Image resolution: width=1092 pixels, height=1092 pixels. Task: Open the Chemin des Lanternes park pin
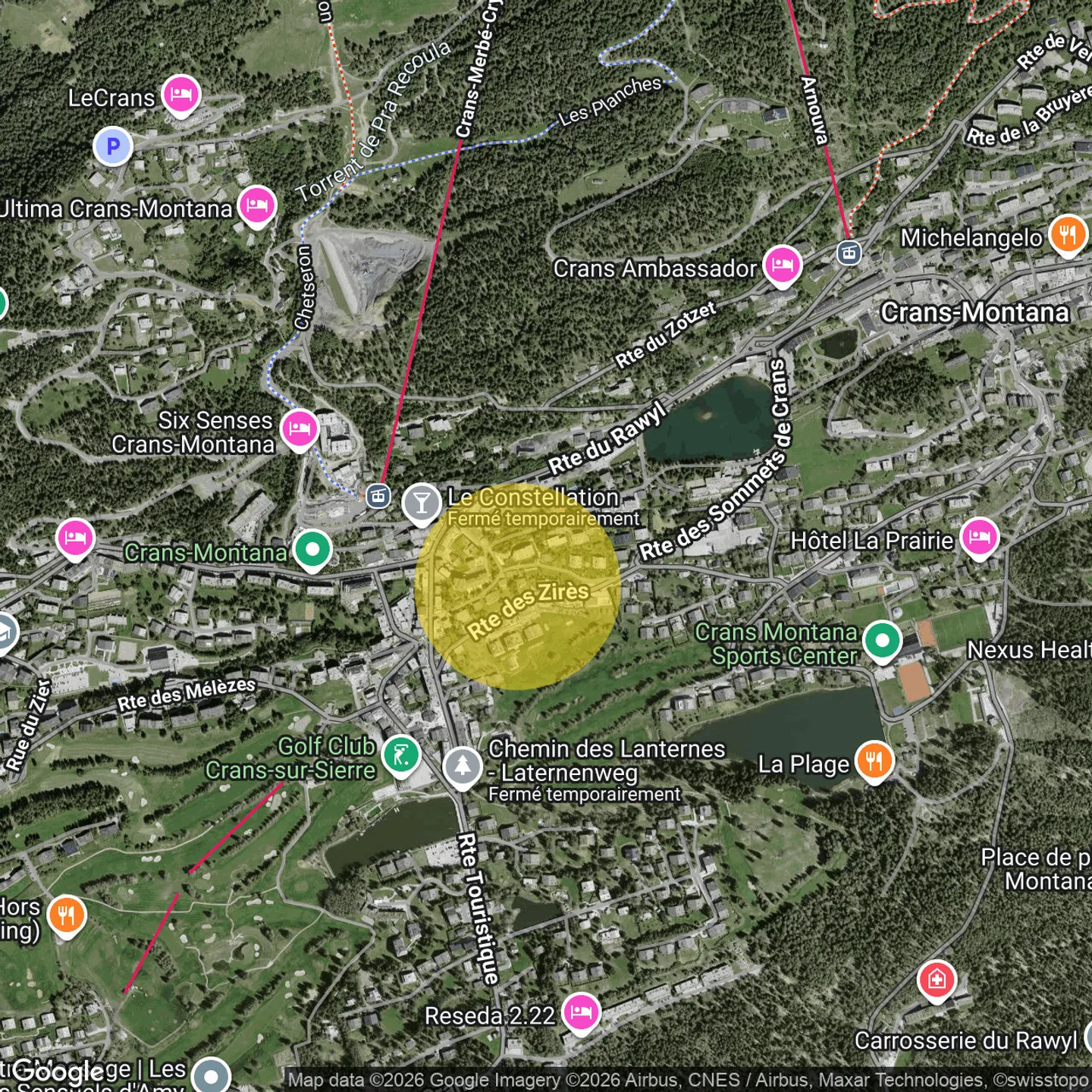coord(463,767)
